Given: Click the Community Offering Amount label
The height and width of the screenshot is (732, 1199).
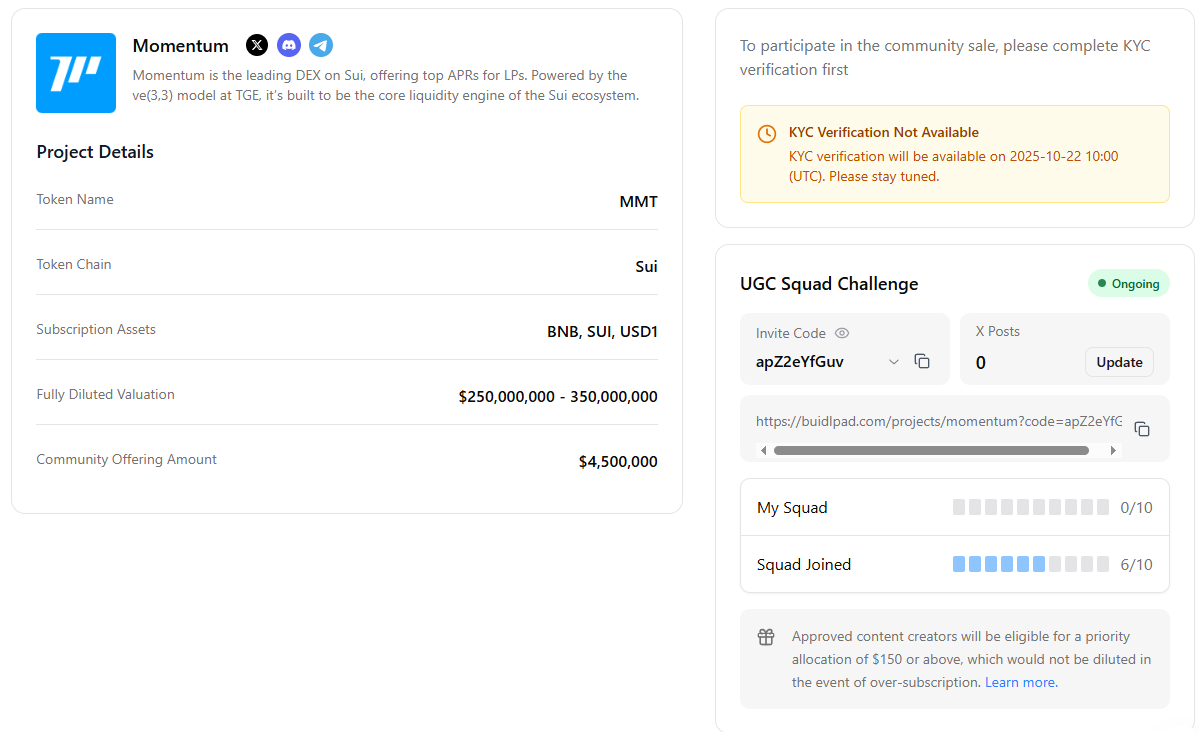Looking at the screenshot, I should tap(126, 460).
